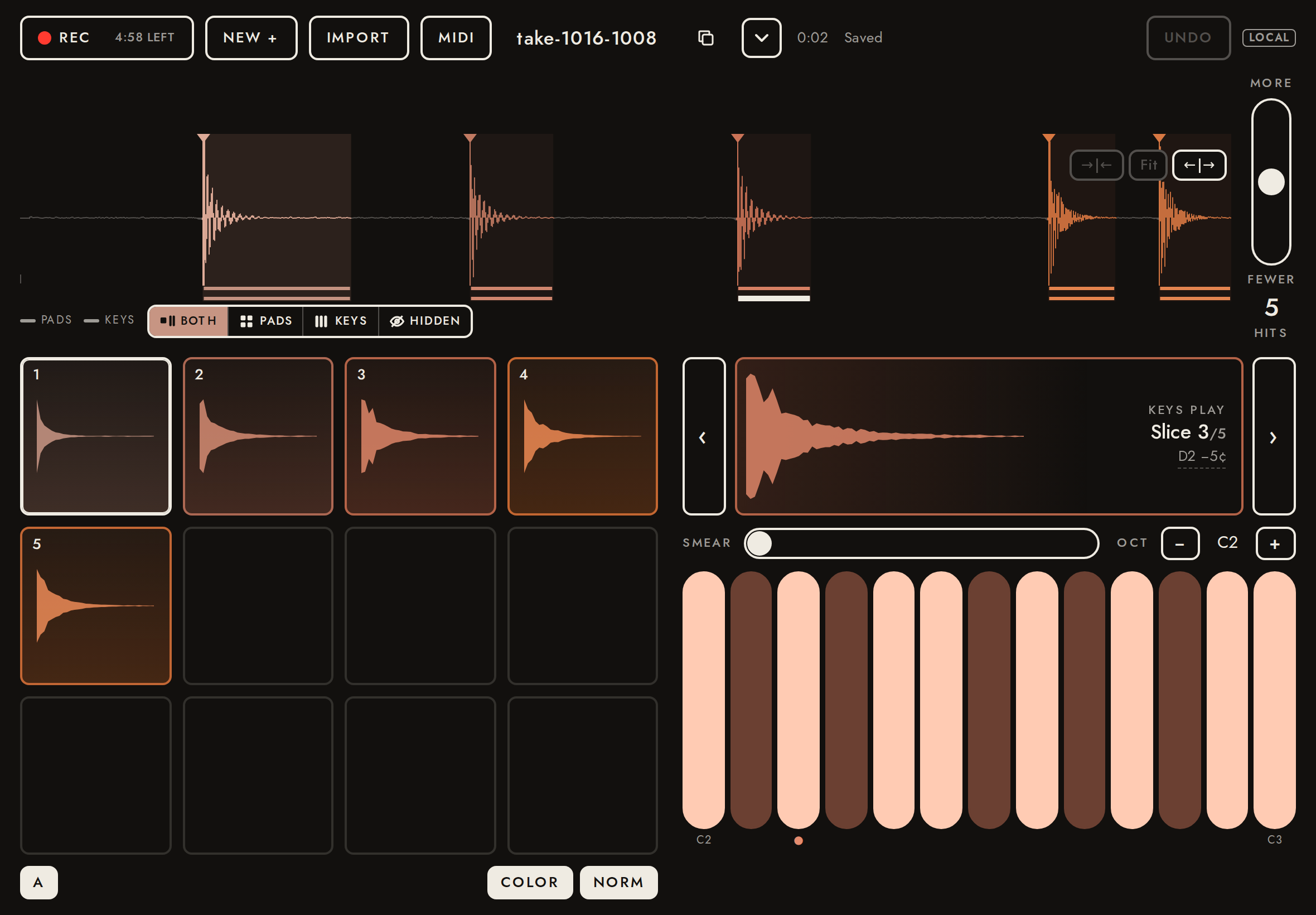Play the marked D2 key above the dot
Screen dimensions: 1316x915
[x=799, y=700]
